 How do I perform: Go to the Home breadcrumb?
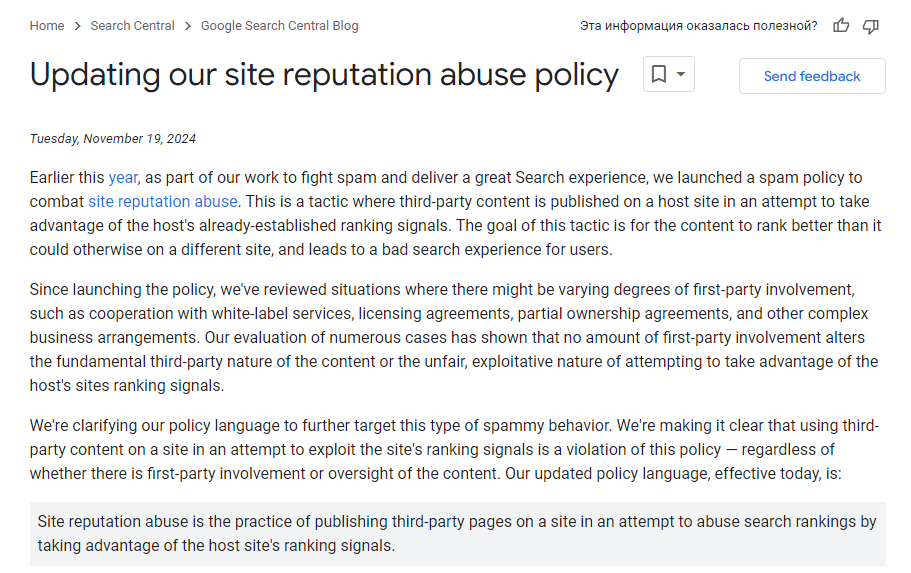coord(47,26)
